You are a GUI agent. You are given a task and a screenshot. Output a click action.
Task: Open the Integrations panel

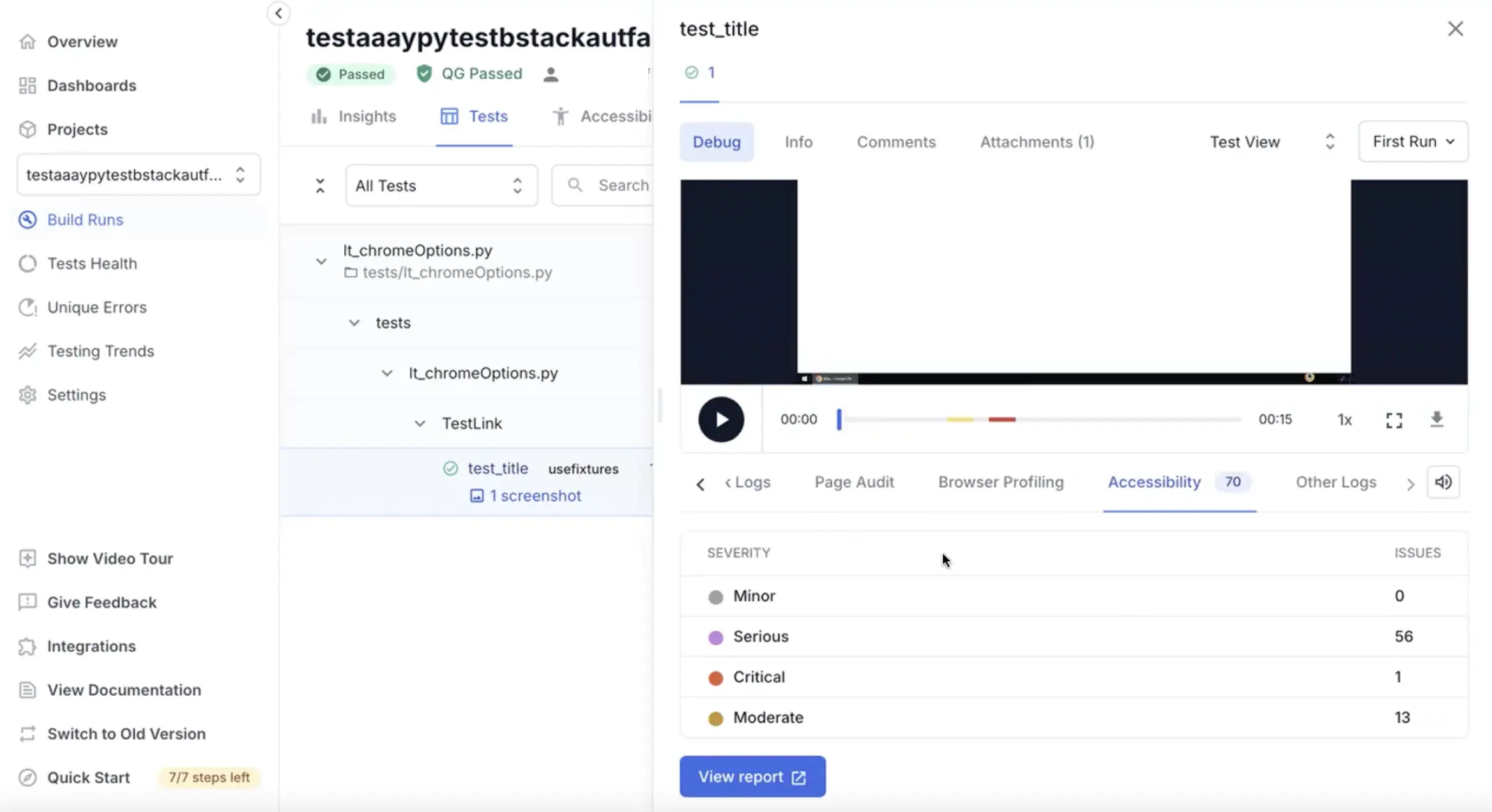click(x=91, y=646)
